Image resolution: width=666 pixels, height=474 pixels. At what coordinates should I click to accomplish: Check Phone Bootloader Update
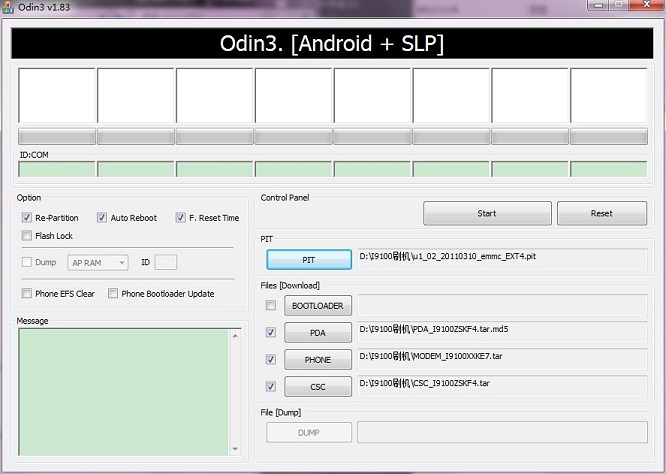[113, 293]
